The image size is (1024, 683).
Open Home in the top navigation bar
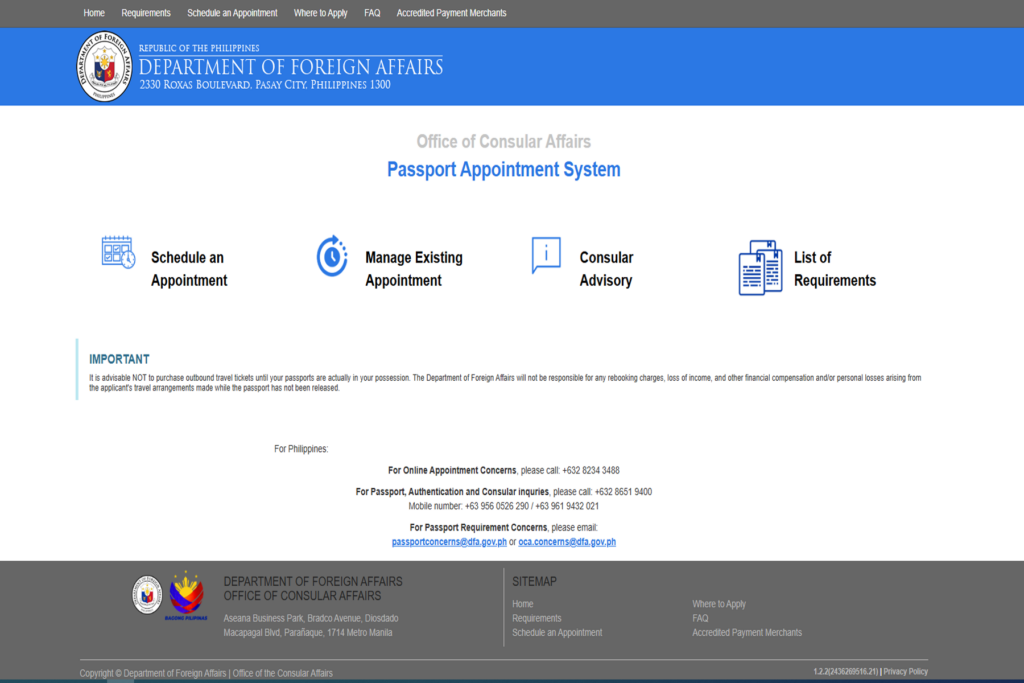click(94, 13)
